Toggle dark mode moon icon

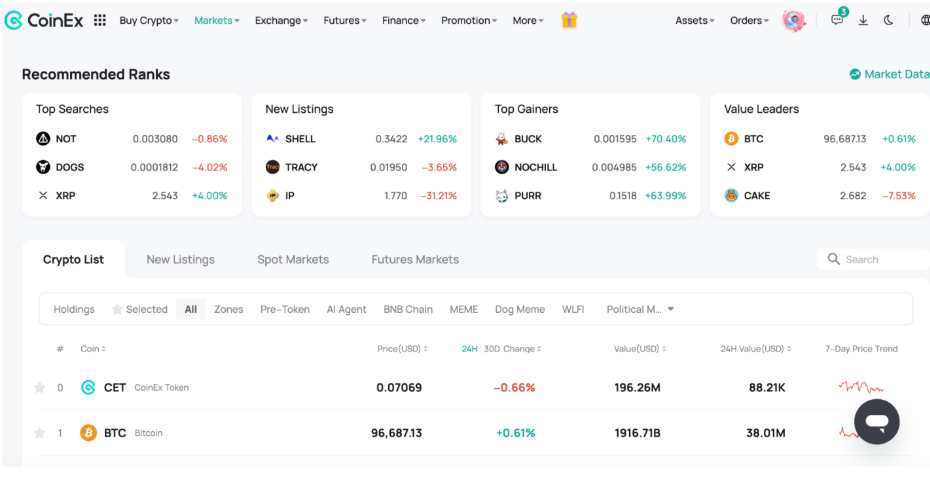[889, 20]
